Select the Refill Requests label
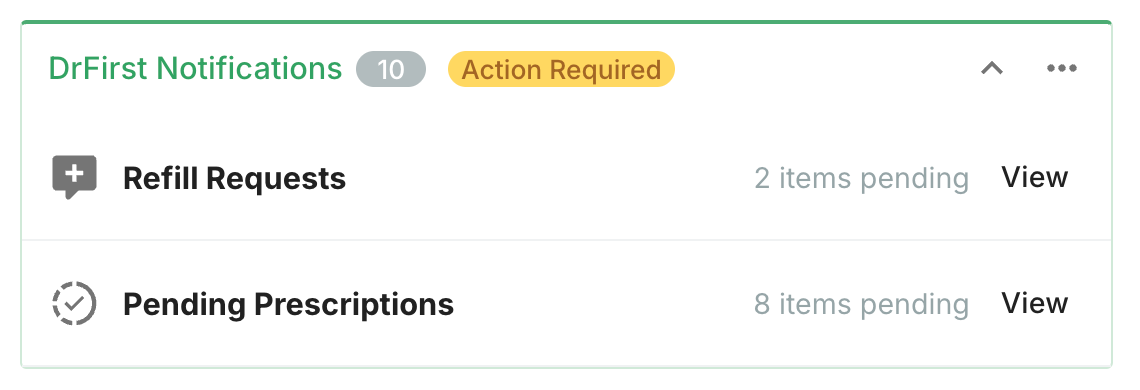 (234, 178)
